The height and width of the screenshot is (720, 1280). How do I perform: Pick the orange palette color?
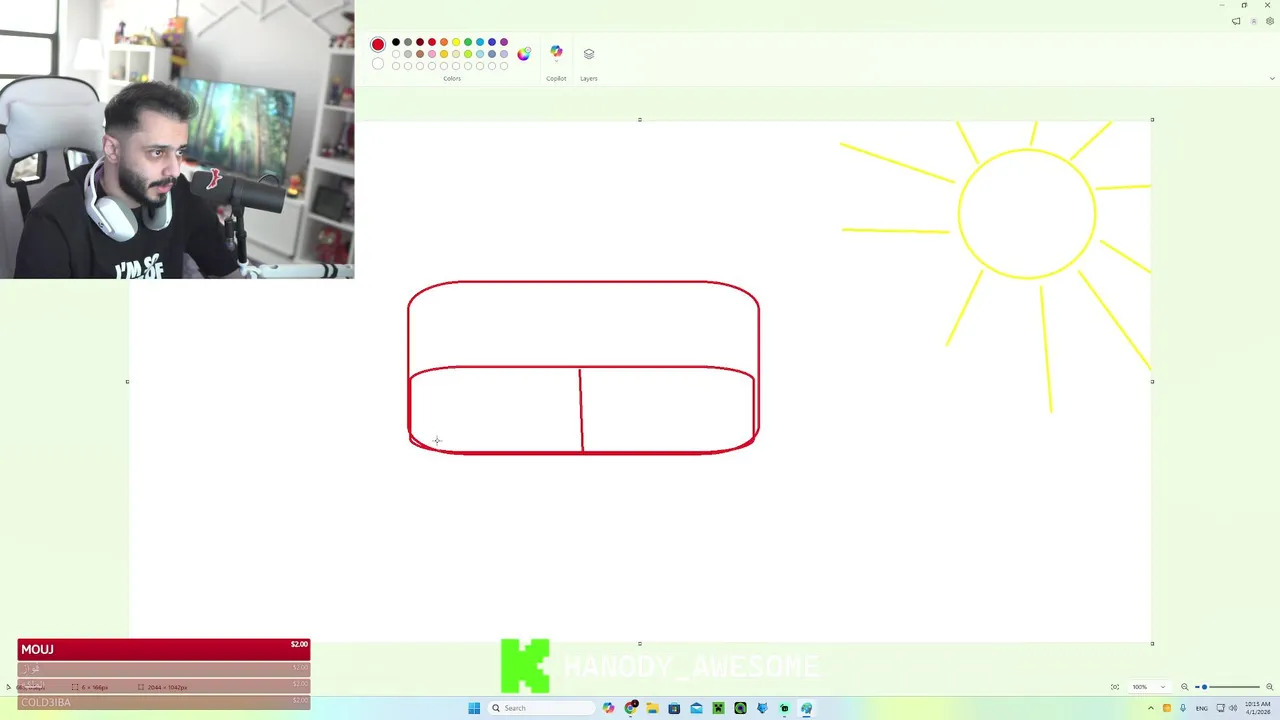[x=444, y=42]
